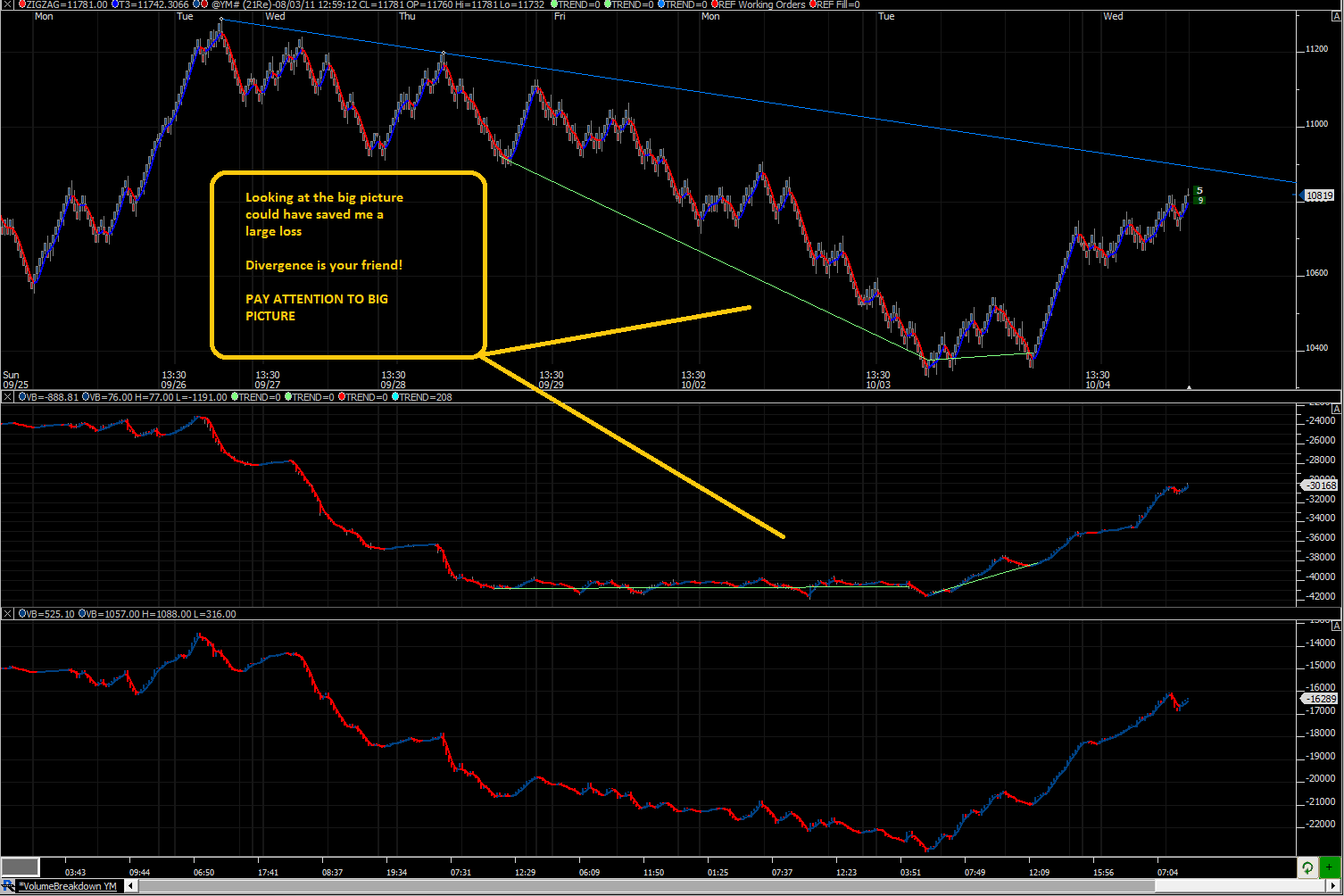
Task: Click scale toggle A at middle pane's right
Action: point(1336,409)
